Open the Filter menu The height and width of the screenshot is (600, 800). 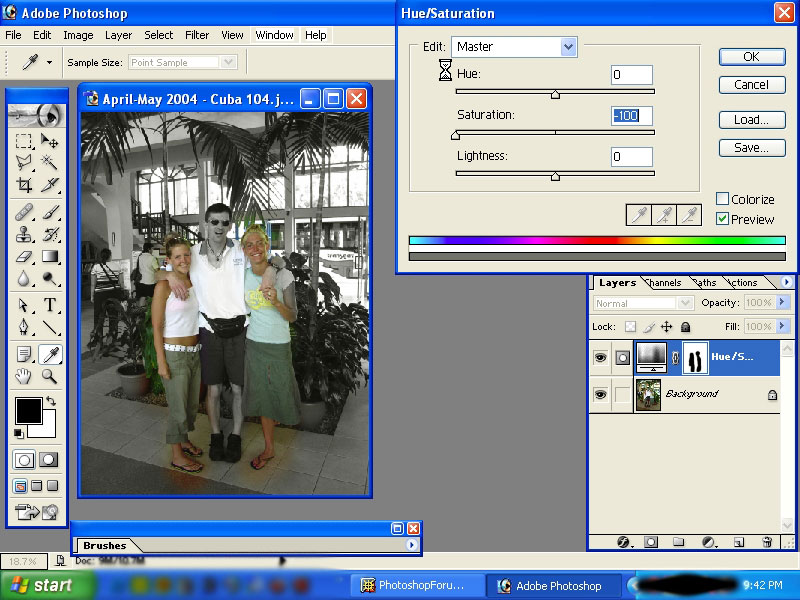197,35
